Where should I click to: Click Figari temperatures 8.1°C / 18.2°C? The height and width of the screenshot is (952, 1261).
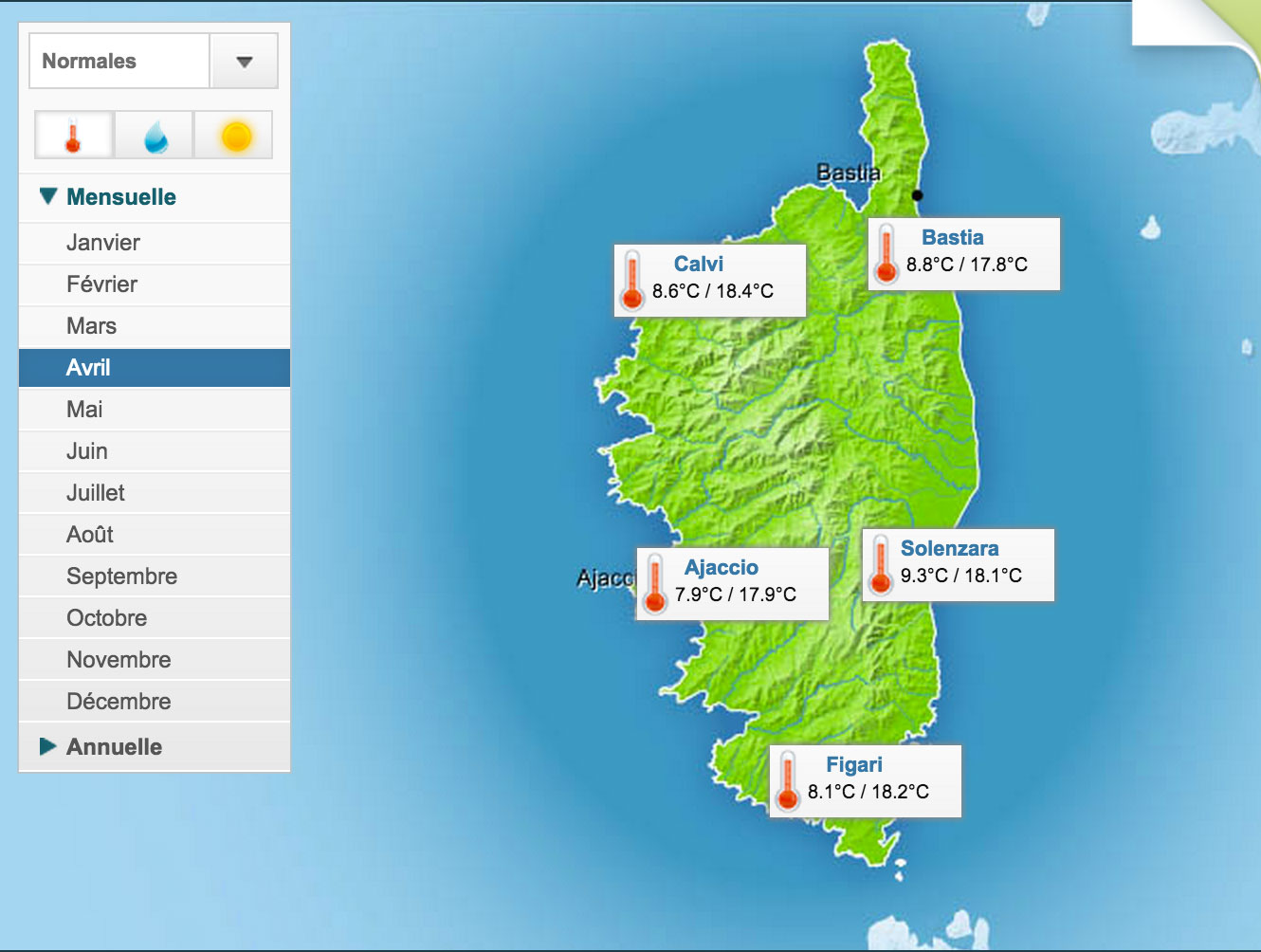[868, 792]
